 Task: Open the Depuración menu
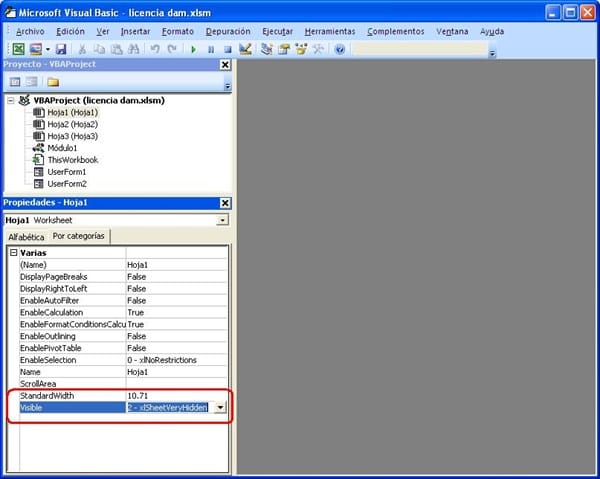[x=228, y=31]
